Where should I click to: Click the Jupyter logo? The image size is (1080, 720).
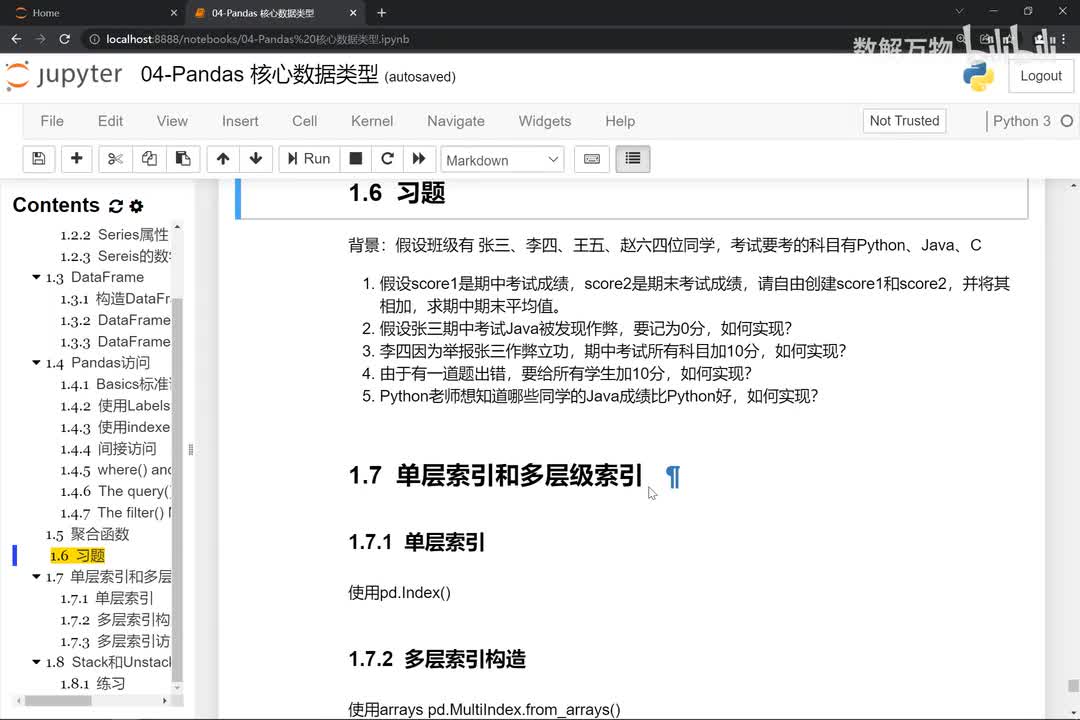(x=65, y=75)
